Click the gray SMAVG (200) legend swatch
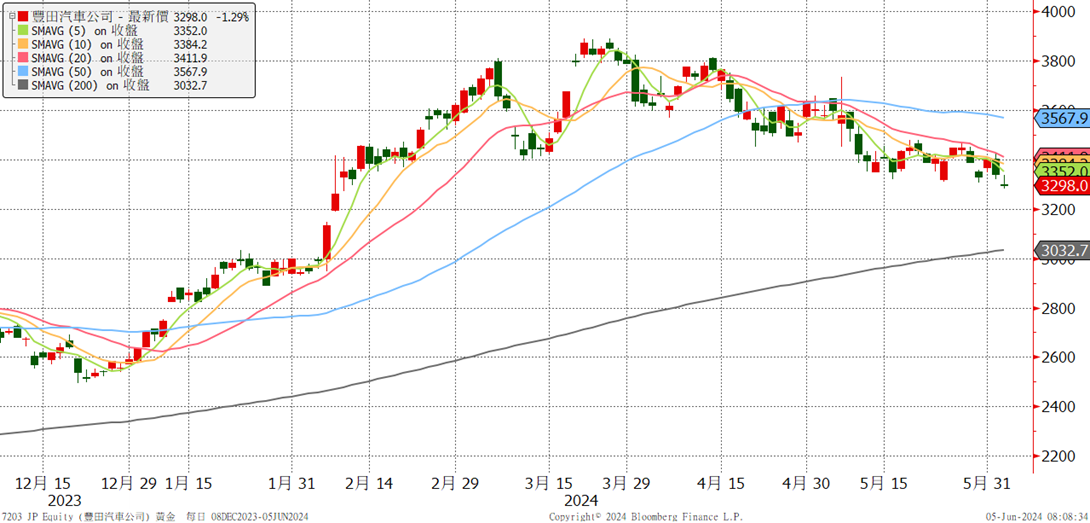 tap(24, 86)
